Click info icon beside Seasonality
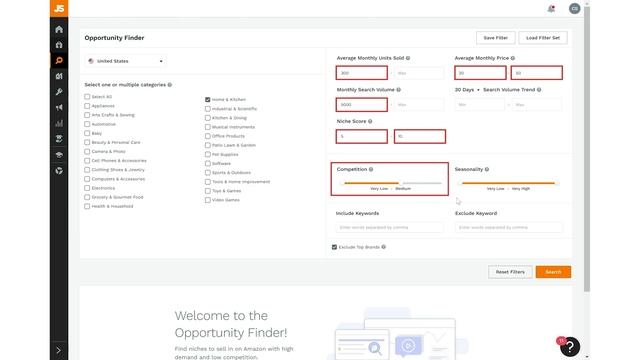This screenshot has width=640, height=360. (487, 169)
